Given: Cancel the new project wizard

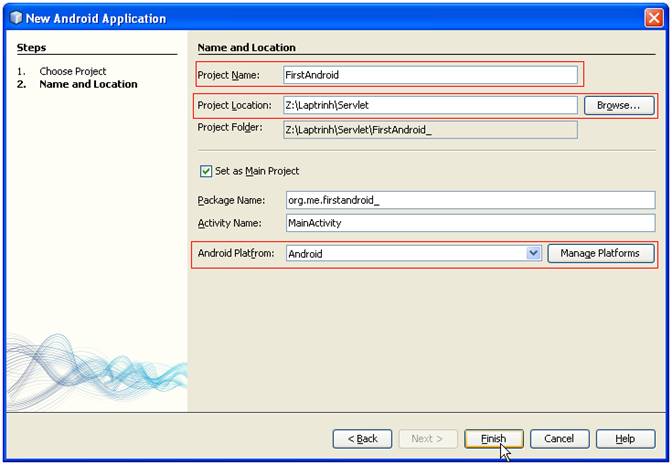Looking at the screenshot, I should point(559,439).
